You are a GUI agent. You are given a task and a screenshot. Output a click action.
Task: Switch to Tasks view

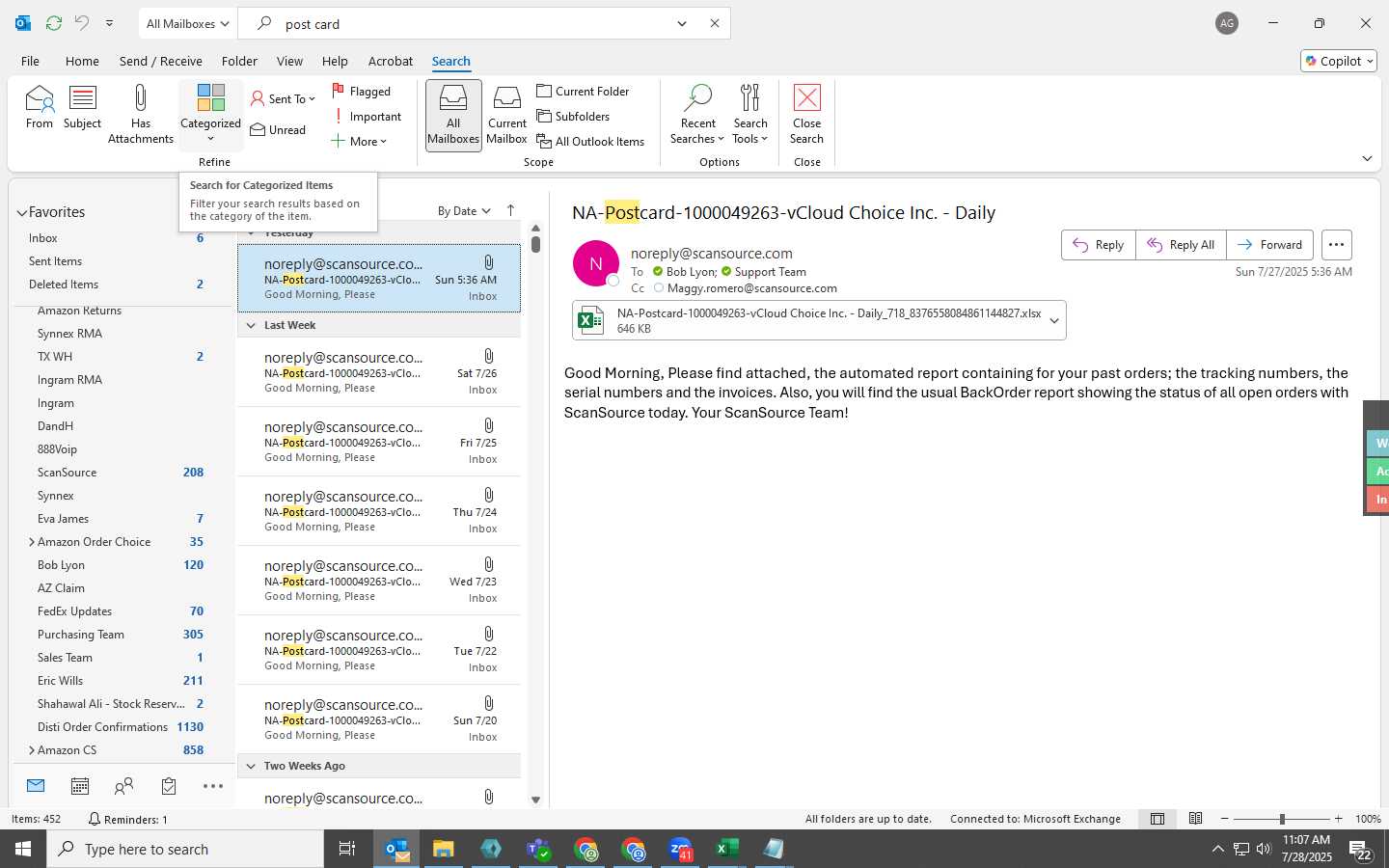[x=169, y=786]
